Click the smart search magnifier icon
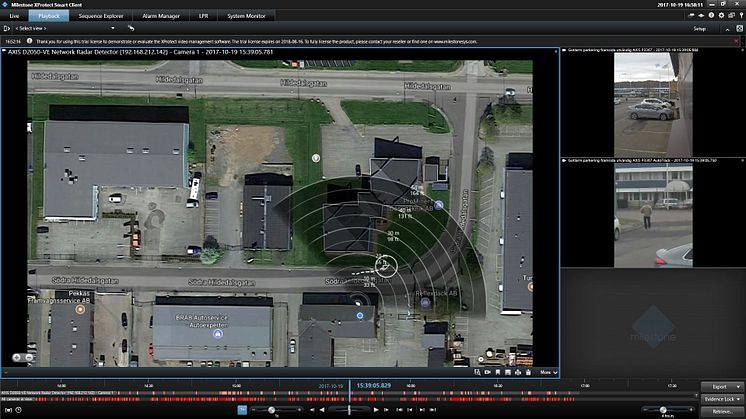746x419 pixels. 477,372
